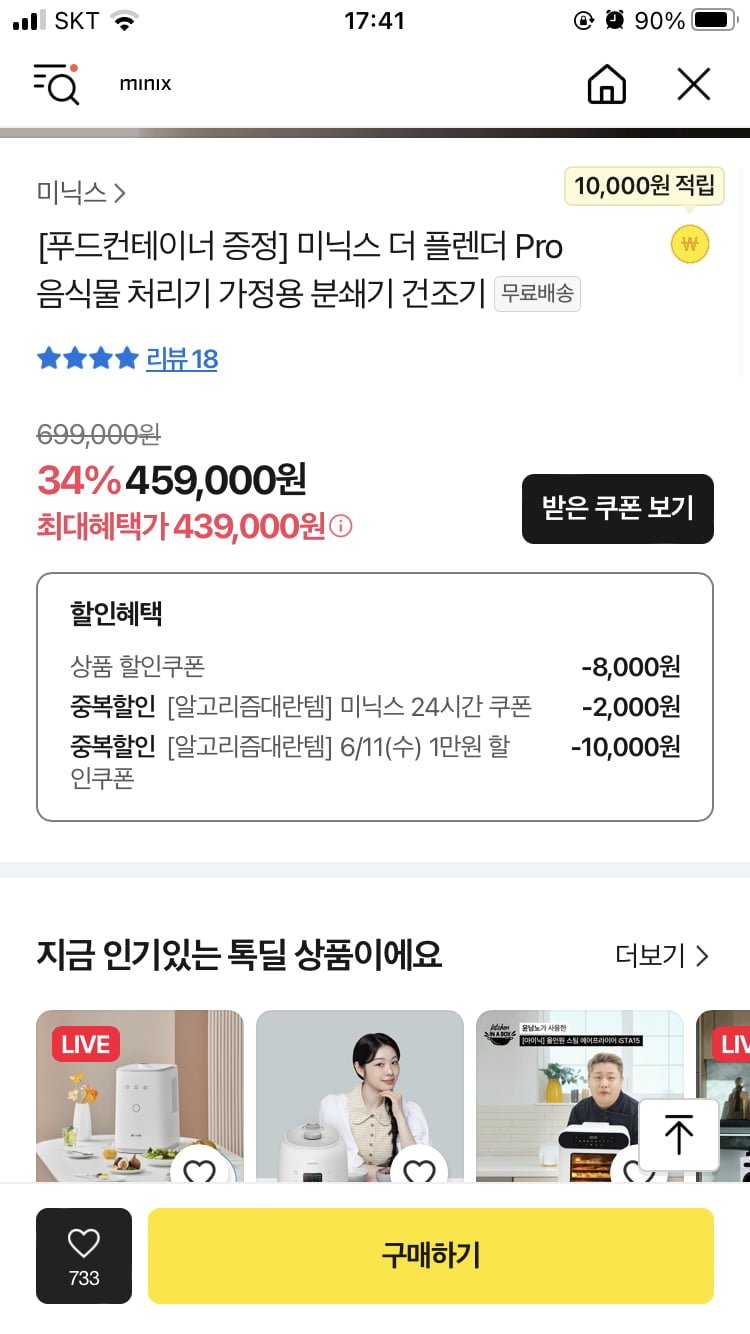Tap the five-star rating icons
This screenshot has height=1334, width=750.
87,359
